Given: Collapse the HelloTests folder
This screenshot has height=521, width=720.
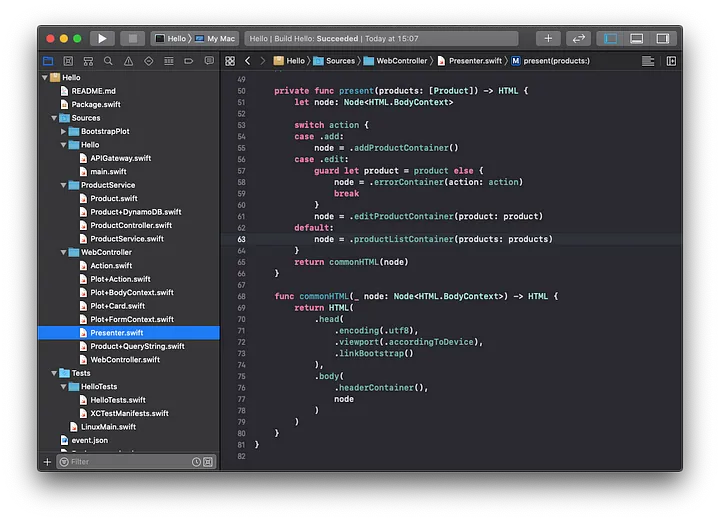Looking at the screenshot, I should pyautogui.click(x=63, y=387).
